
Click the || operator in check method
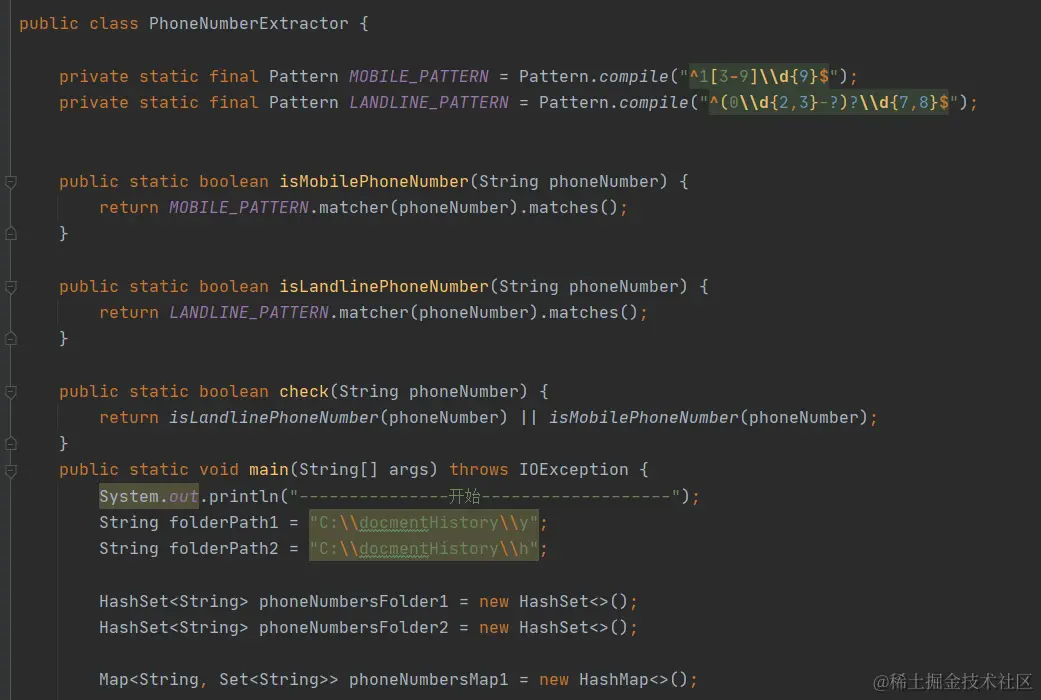point(528,417)
